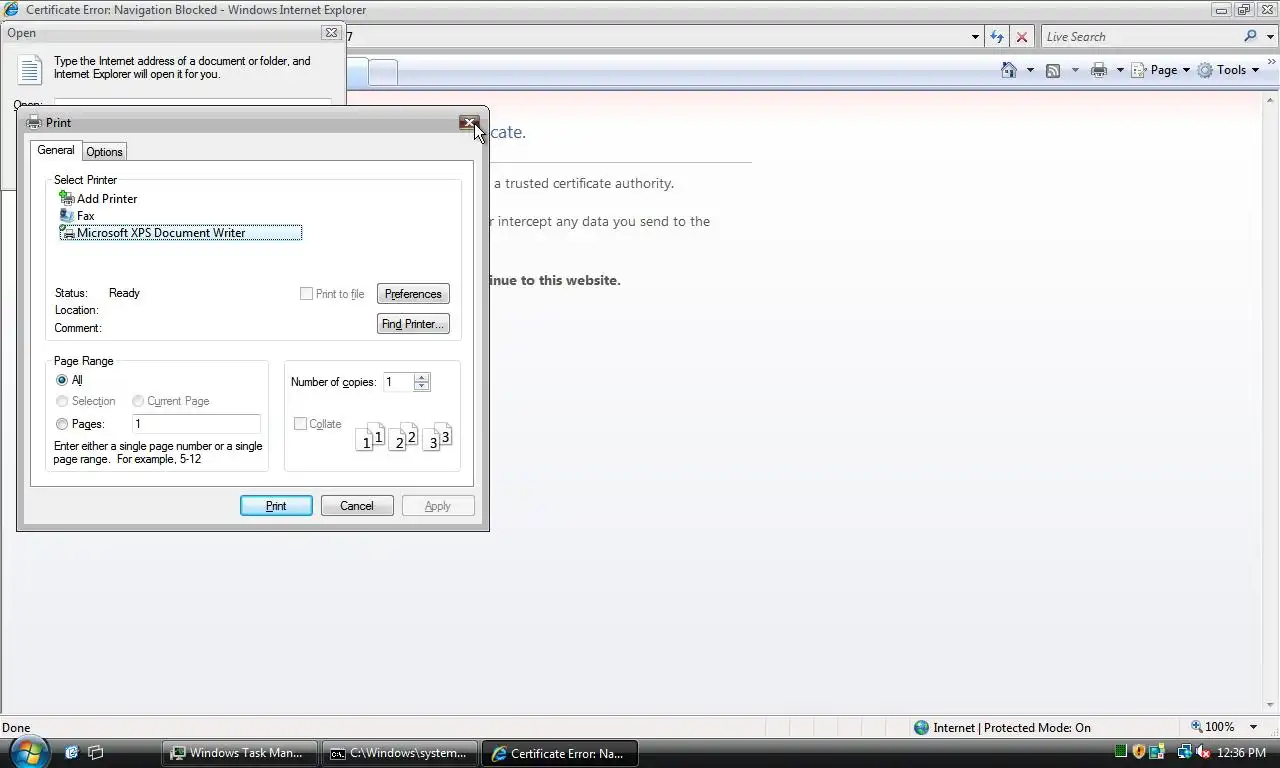Click Switch between windows Quick Launch icon
The image size is (1280, 768).
96,753
